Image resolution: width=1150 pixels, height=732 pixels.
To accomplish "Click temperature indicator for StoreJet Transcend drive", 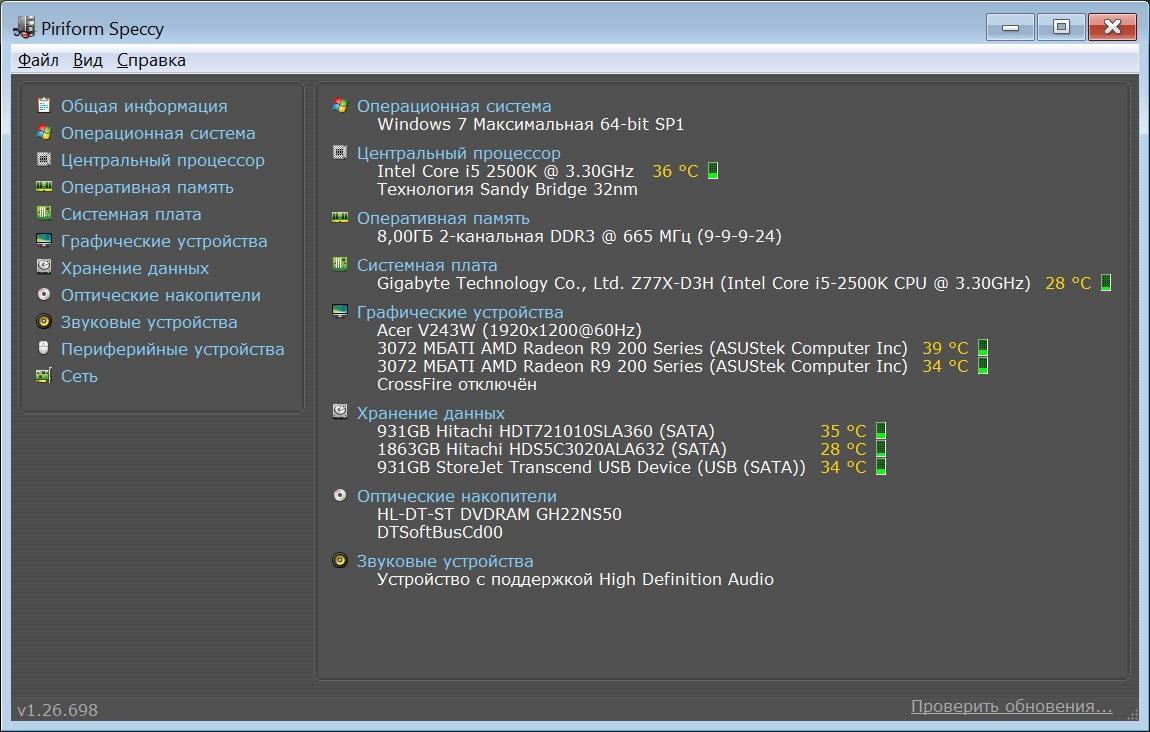I will pyautogui.click(x=881, y=466).
